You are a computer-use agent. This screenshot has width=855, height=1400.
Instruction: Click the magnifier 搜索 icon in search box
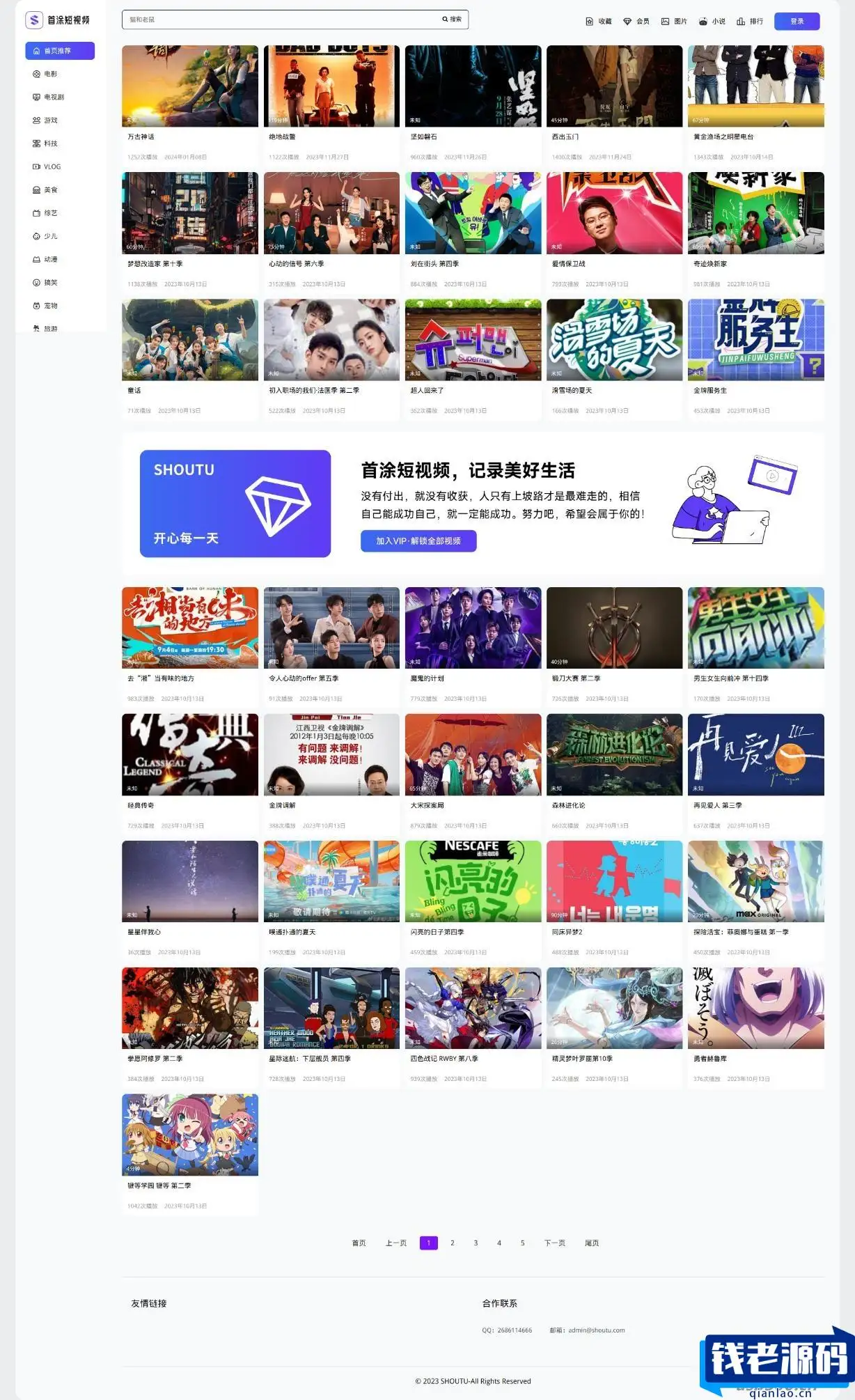[445, 20]
